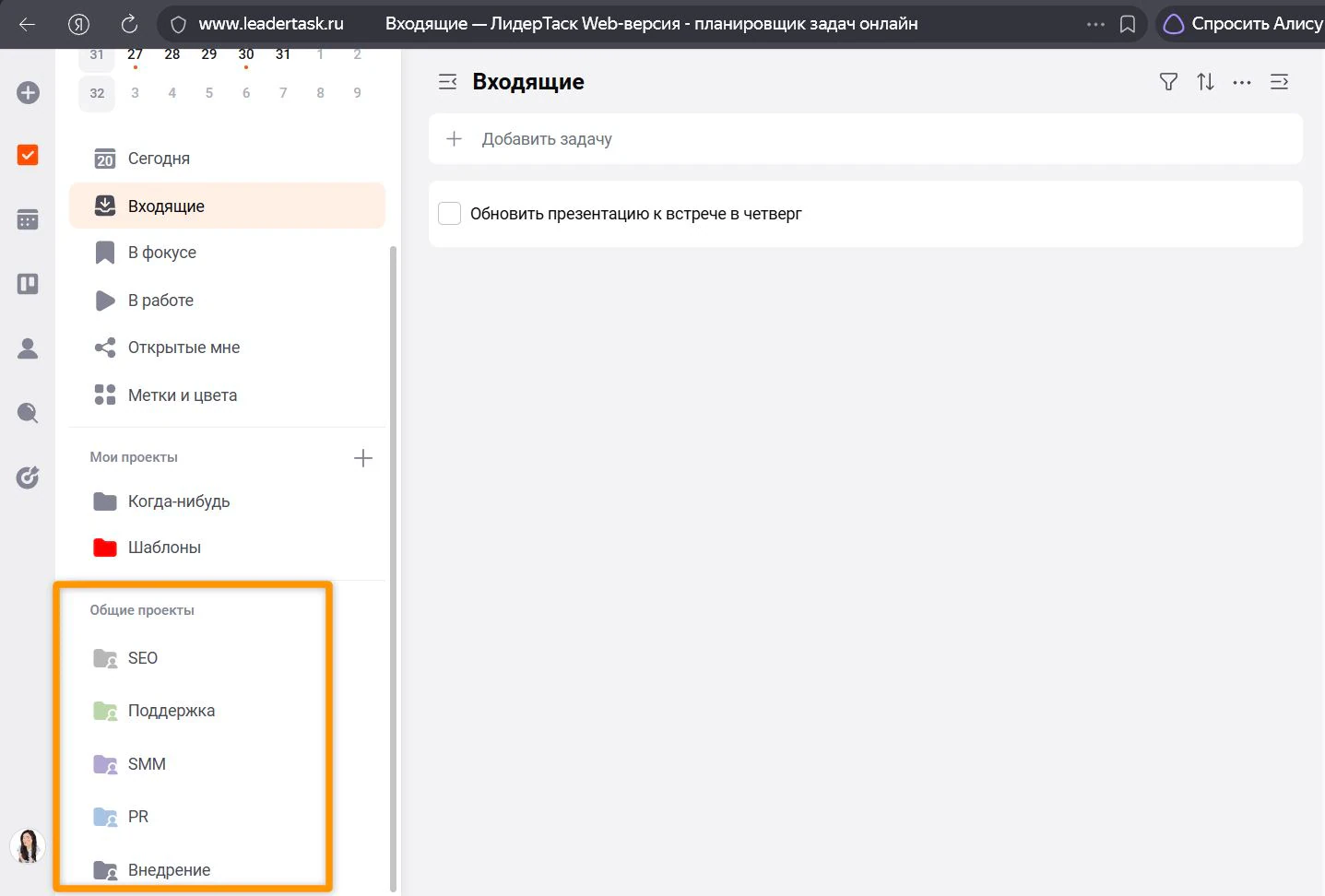Screen dimensions: 1325x896
Task: Open Метки и цвета
Action: click(227, 395)
